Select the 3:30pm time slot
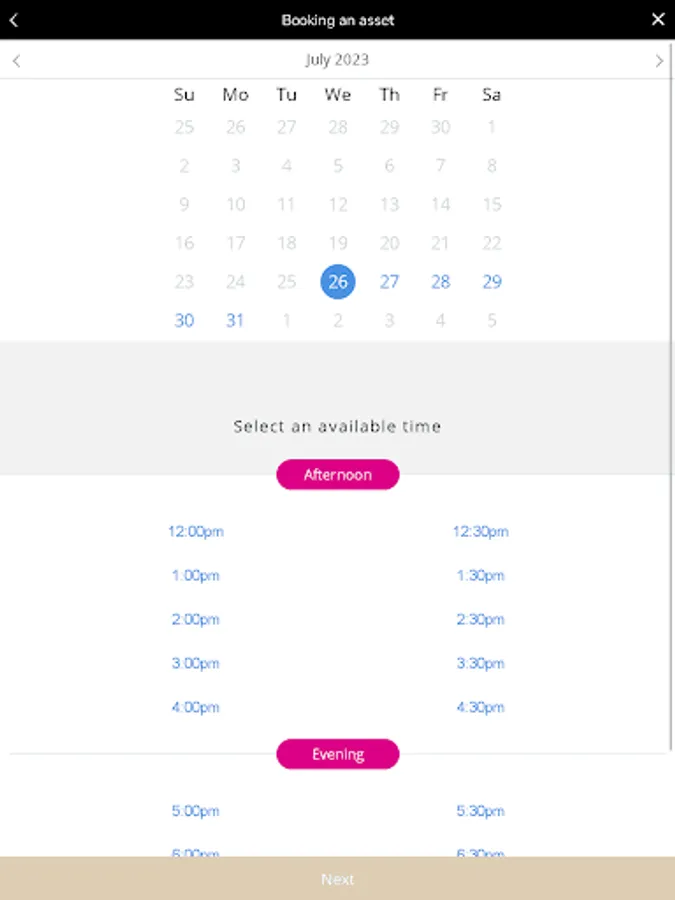 (x=480, y=664)
